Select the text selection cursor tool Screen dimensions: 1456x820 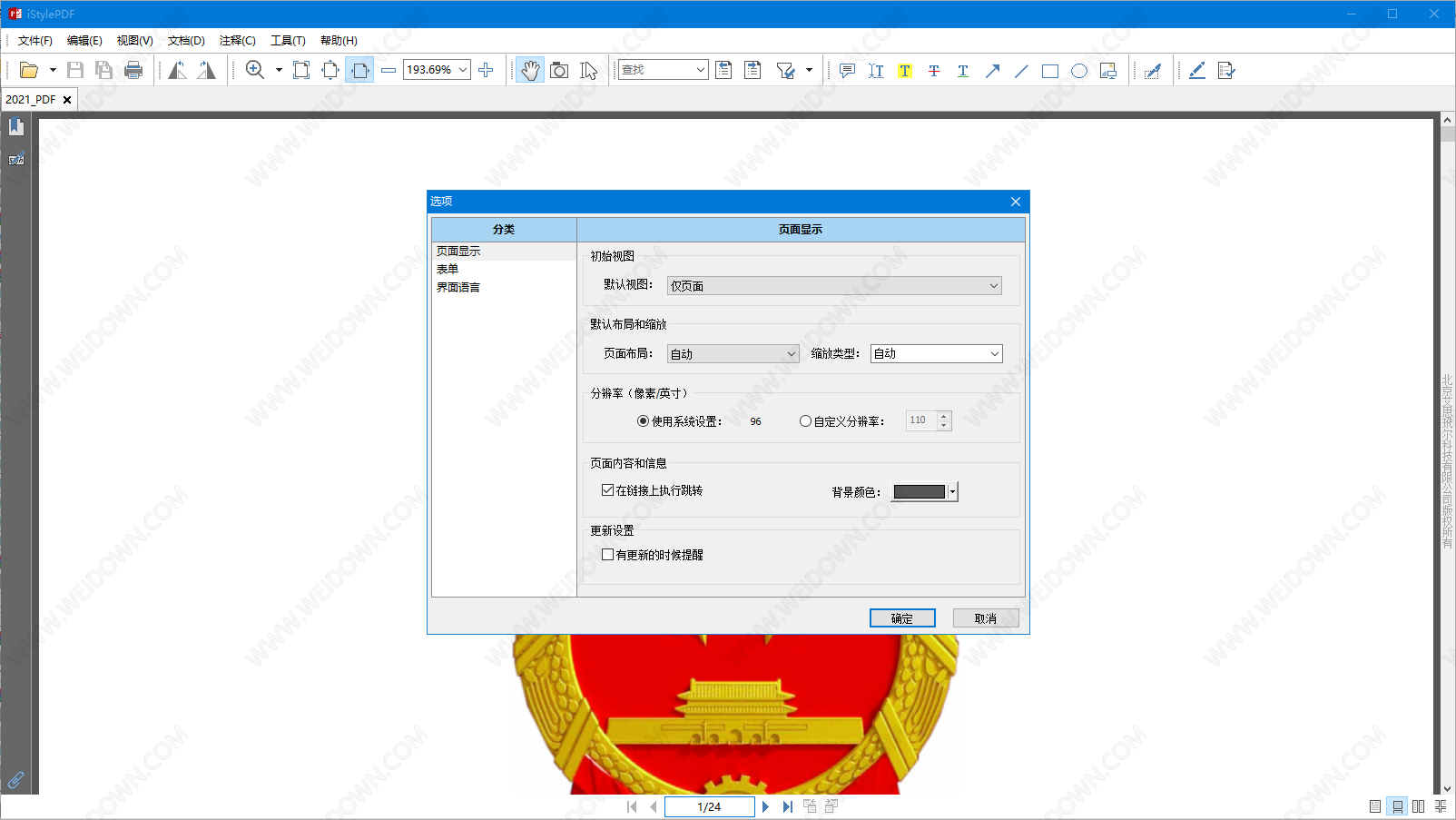pyautogui.click(x=589, y=70)
